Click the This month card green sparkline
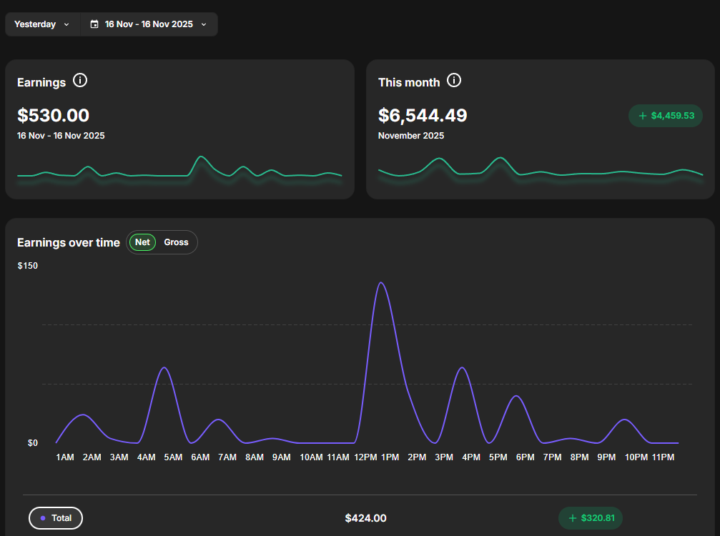 point(540,169)
